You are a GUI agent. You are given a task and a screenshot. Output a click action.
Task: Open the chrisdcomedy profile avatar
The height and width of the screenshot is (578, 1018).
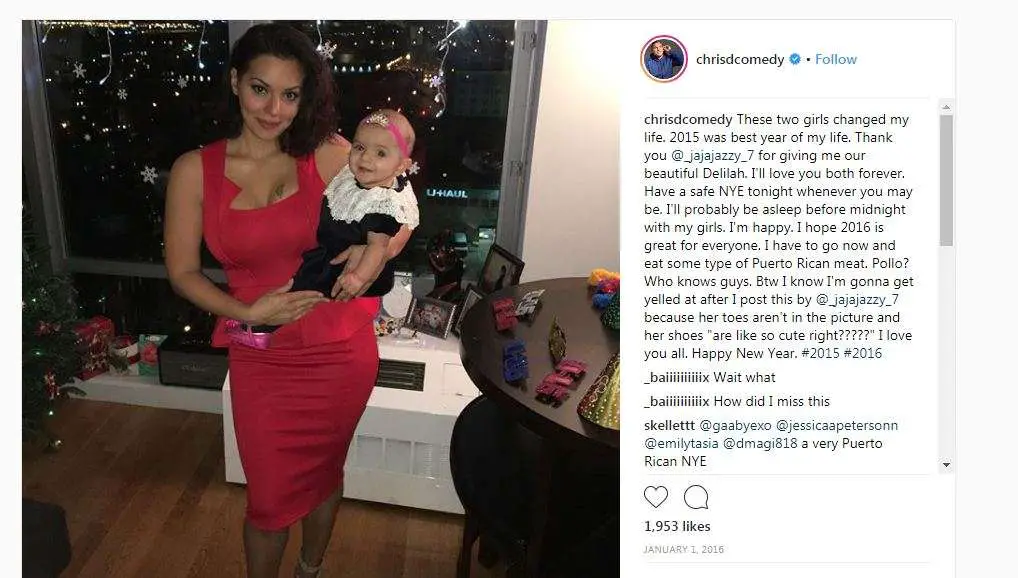[664, 59]
